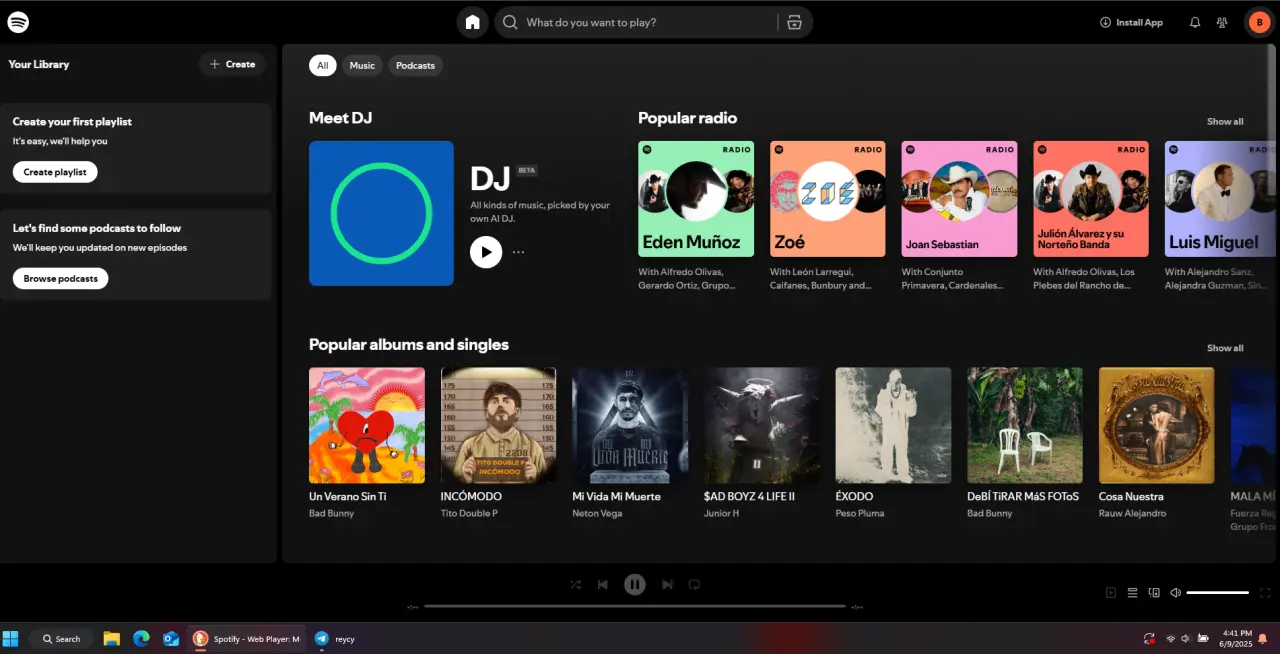Click the playback progress bar
Viewport: 1280px width, 654px height.
coord(635,606)
